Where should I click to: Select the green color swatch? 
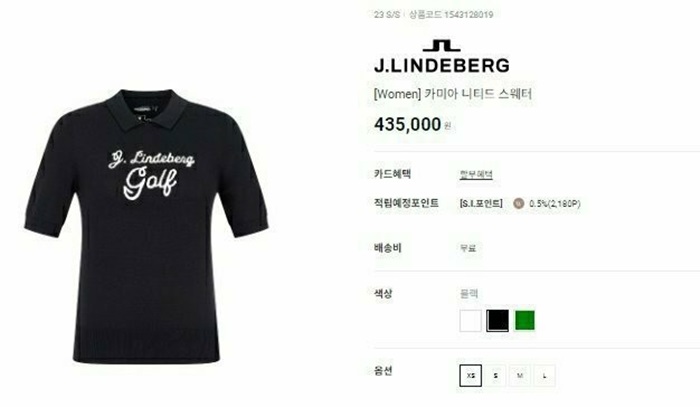(x=525, y=320)
